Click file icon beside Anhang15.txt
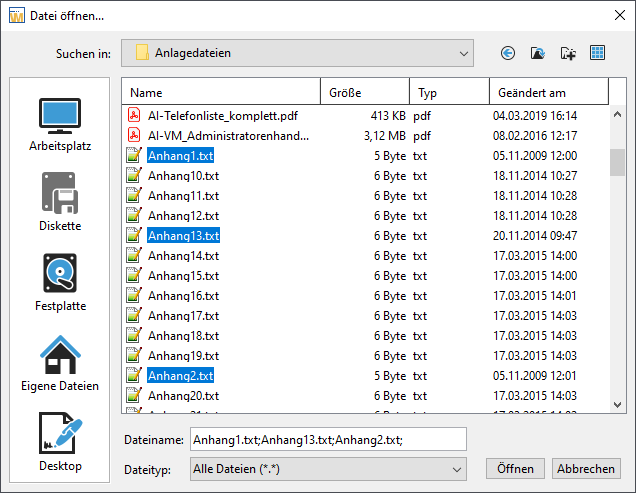 (134, 275)
